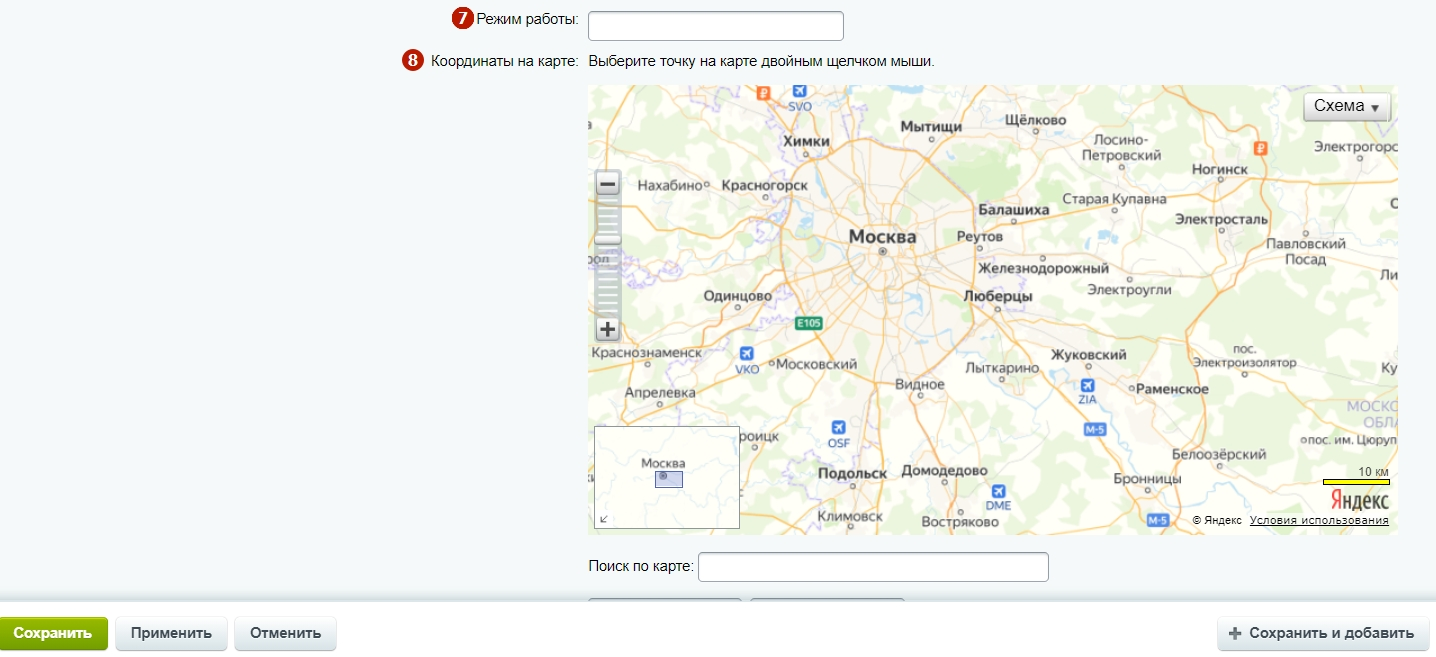The height and width of the screenshot is (657, 1436).
Task: Click the Поиск по карте search field
Action: 872,567
